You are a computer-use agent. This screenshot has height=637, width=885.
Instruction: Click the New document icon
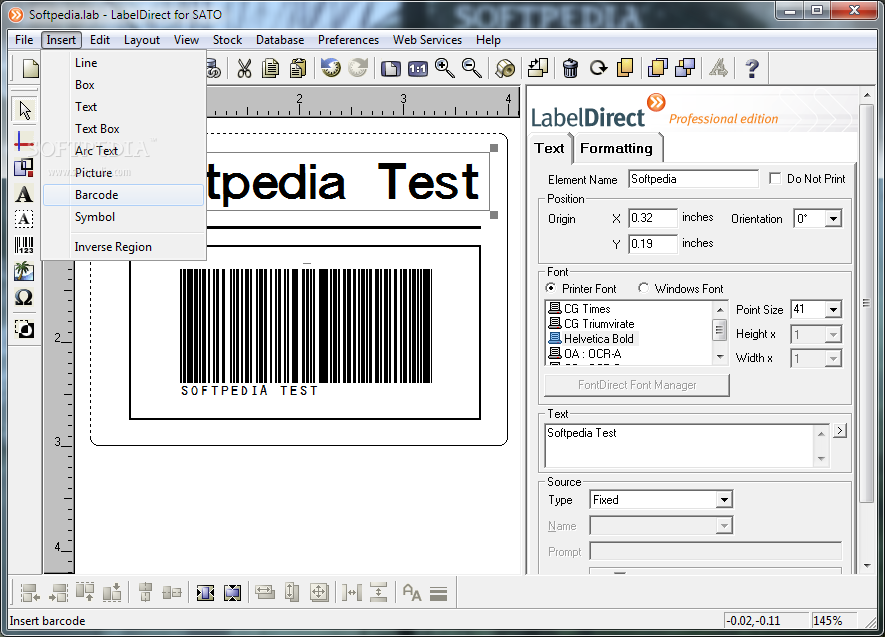30,68
